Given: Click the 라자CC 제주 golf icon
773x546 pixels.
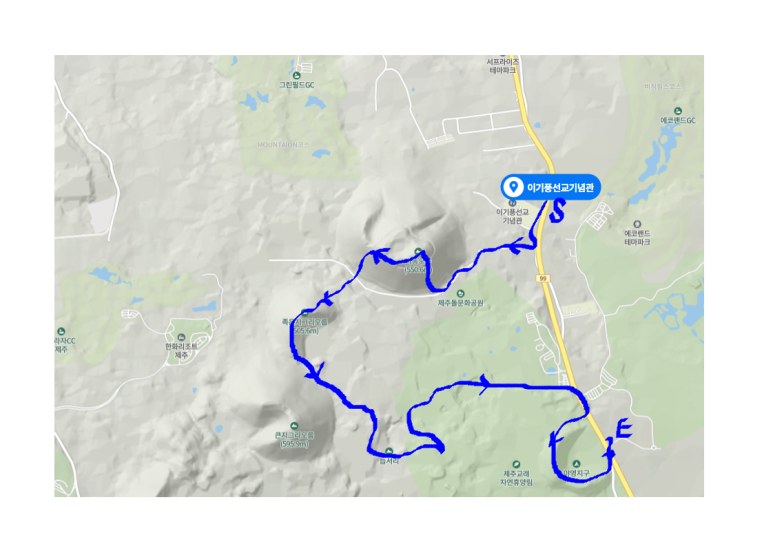Looking at the screenshot, I should coord(61,331).
